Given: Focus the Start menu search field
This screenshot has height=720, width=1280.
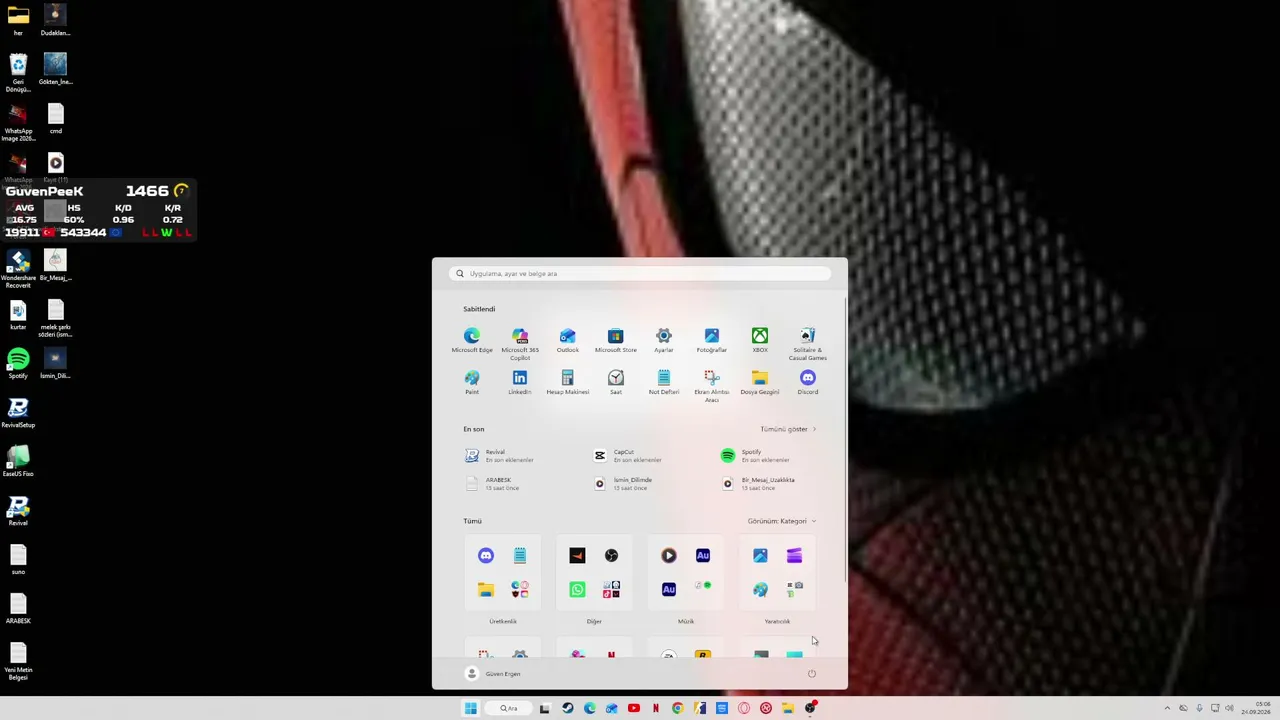Looking at the screenshot, I should 640,273.
